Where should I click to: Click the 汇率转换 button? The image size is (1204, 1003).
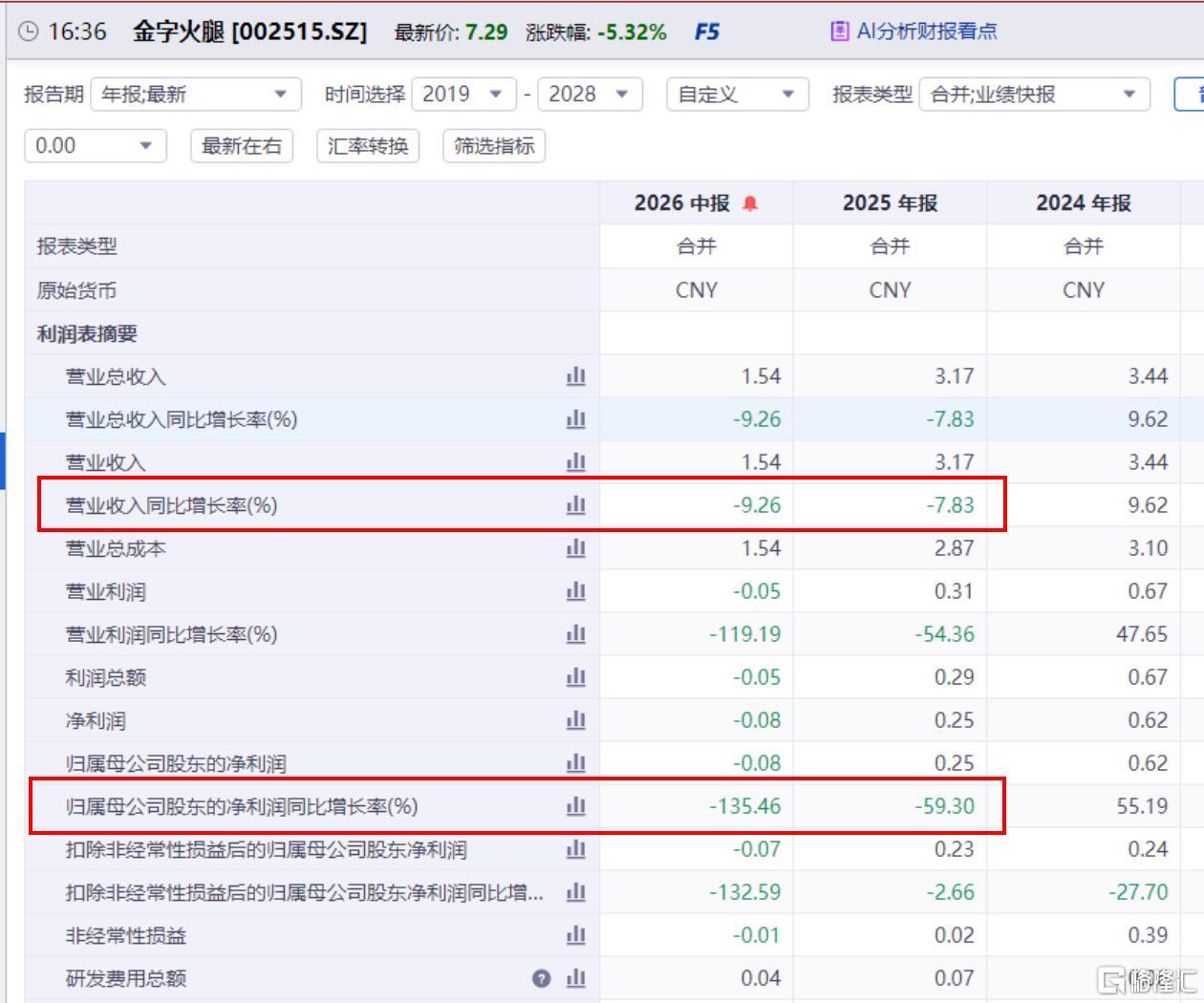tap(368, 145)
